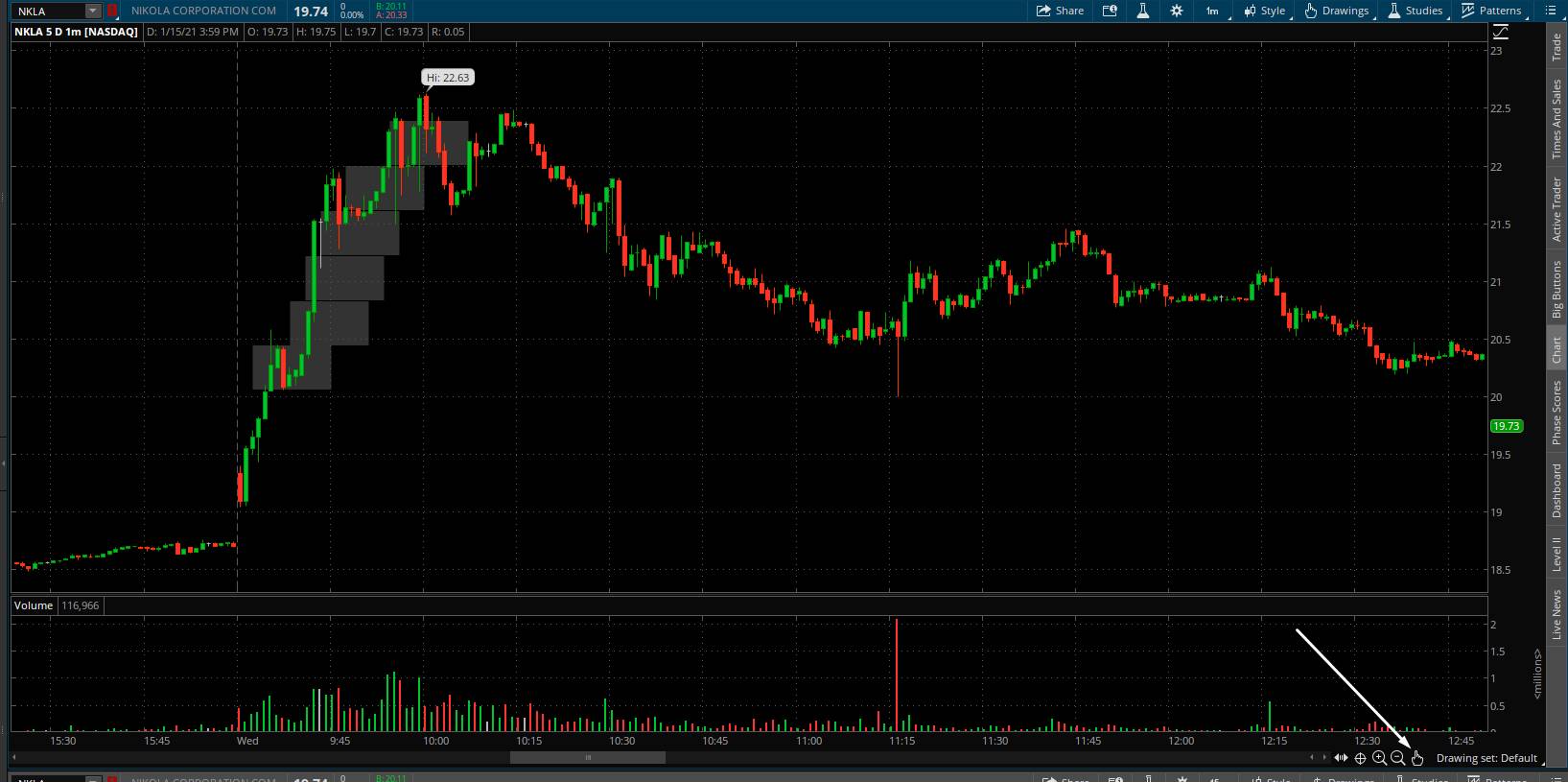
Task: Click the expand time axis arrows icon
Action: [1341, 758]
